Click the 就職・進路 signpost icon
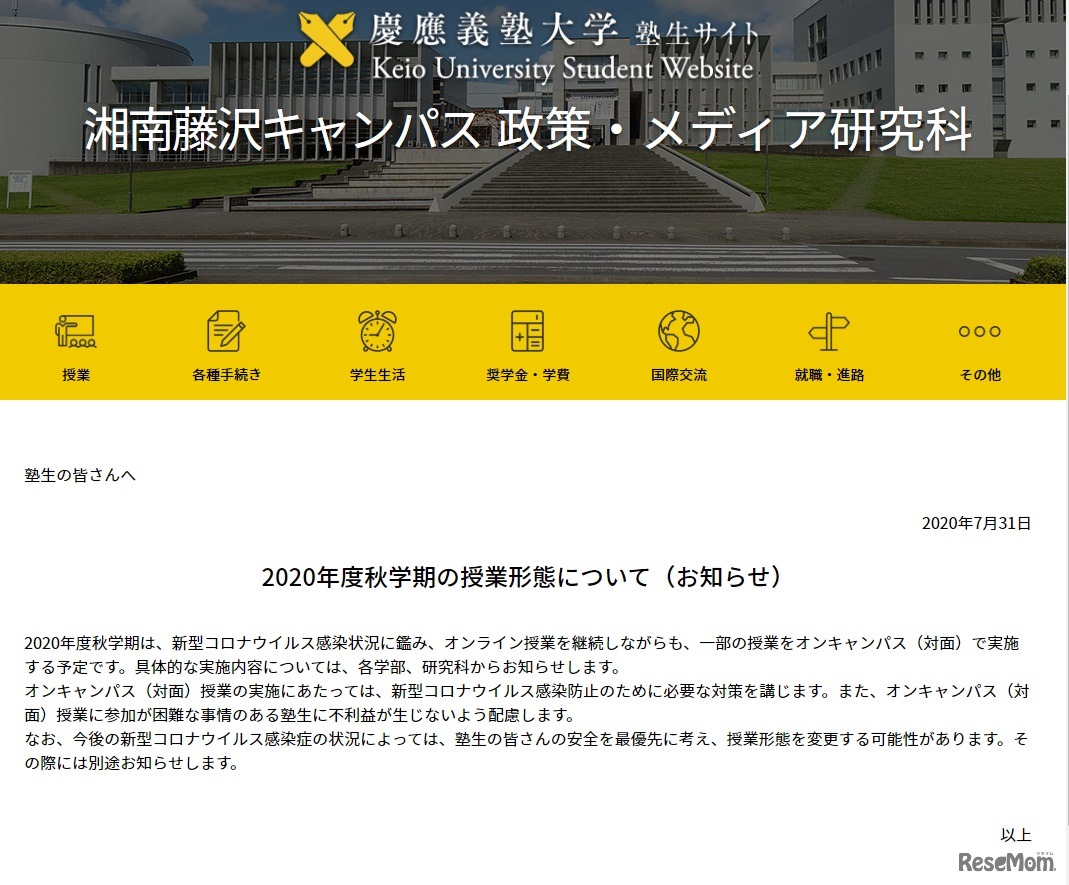Screen dimensions: 1069x885 828,330
